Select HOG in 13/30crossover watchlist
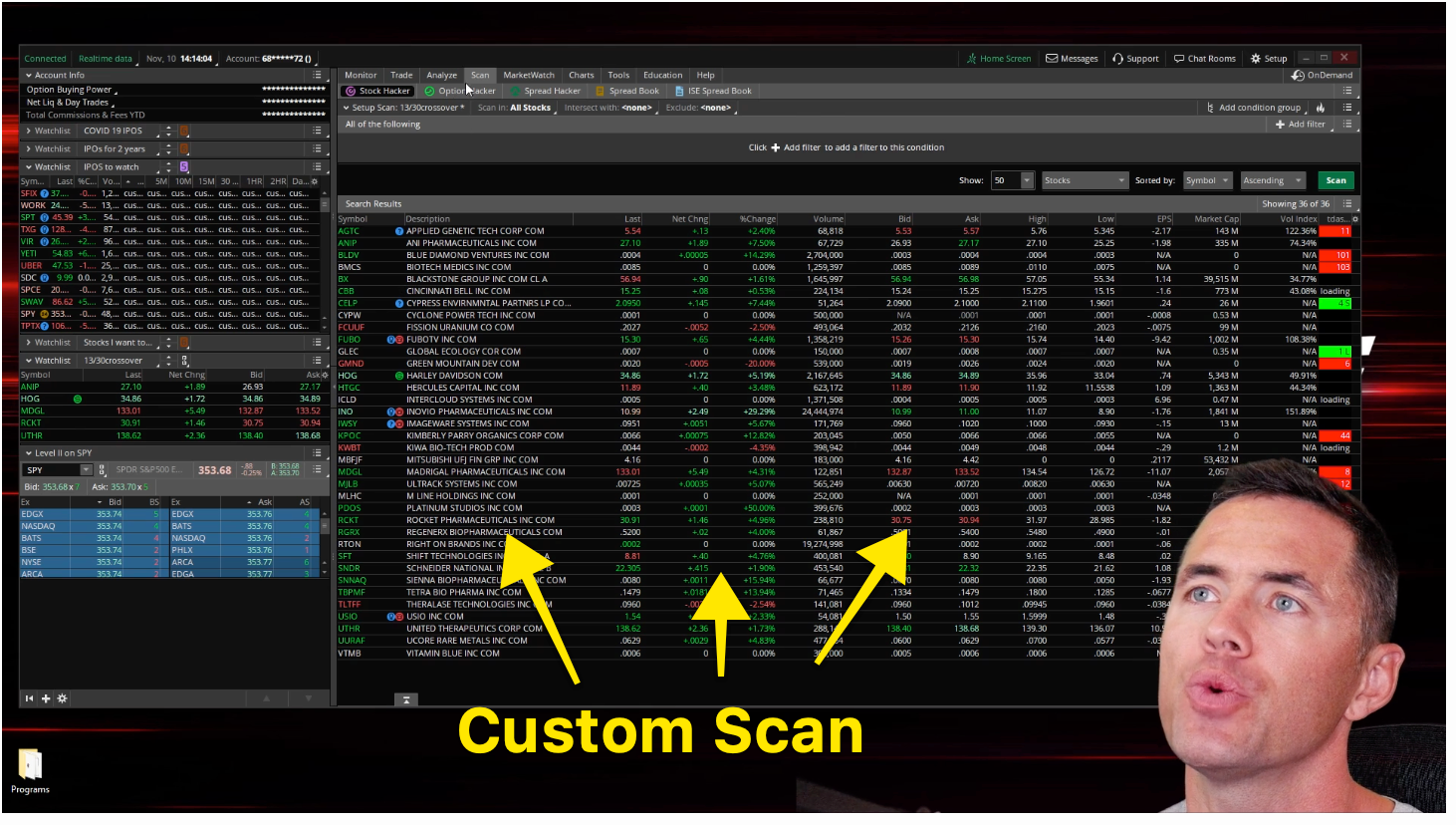 (173, 399)
